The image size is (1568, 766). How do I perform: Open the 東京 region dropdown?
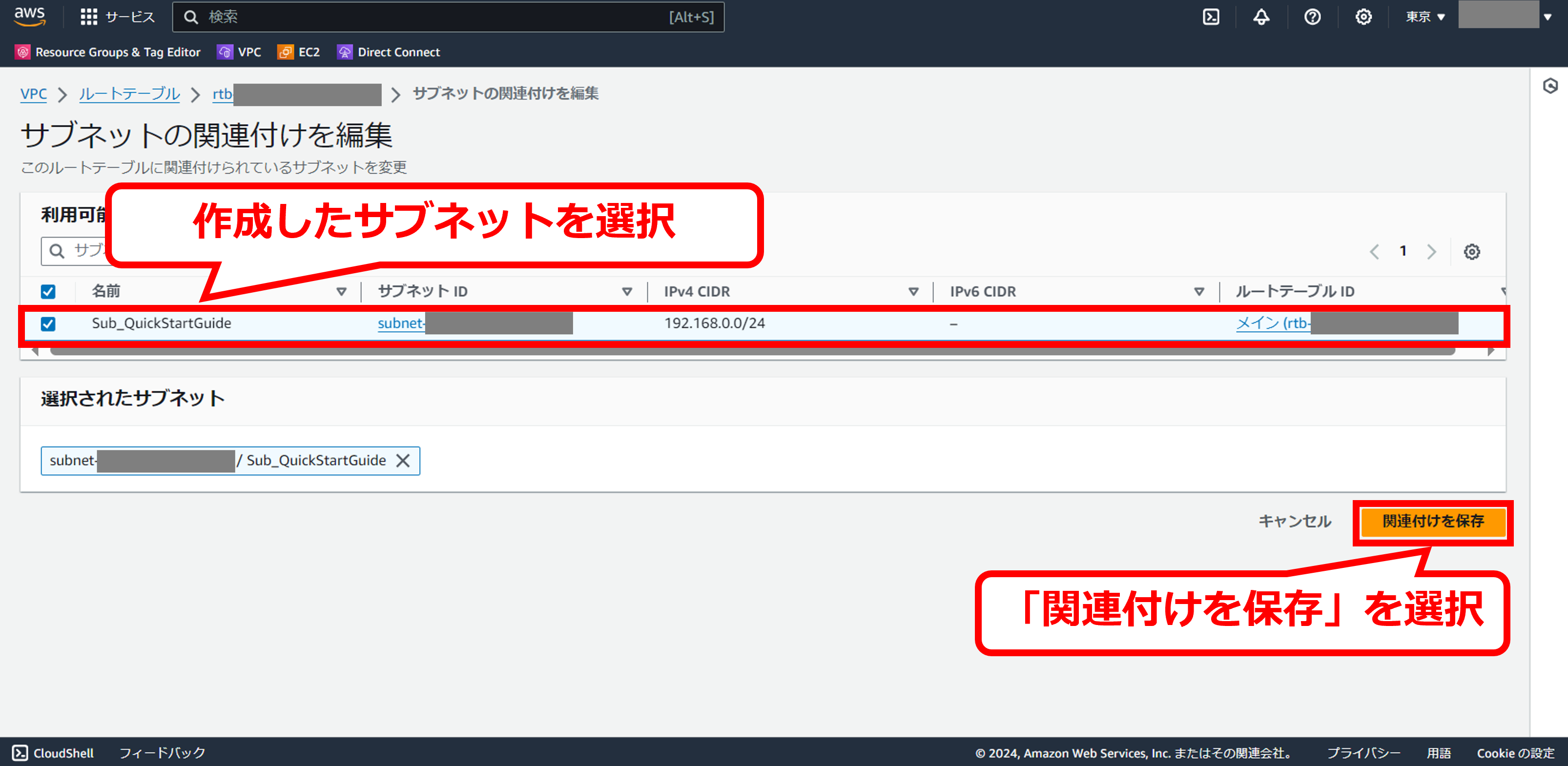tap(1424, 17)
